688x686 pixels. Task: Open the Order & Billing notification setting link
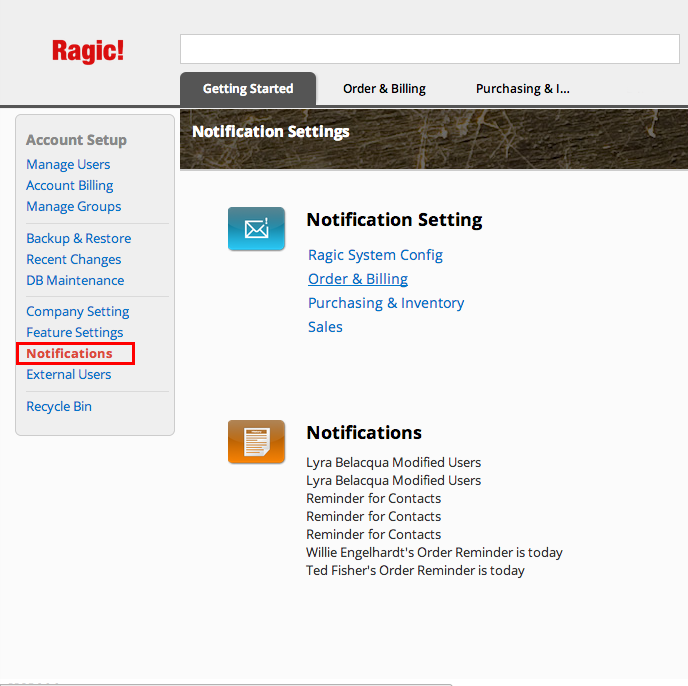pyautogui.click(x=358, y=279)
